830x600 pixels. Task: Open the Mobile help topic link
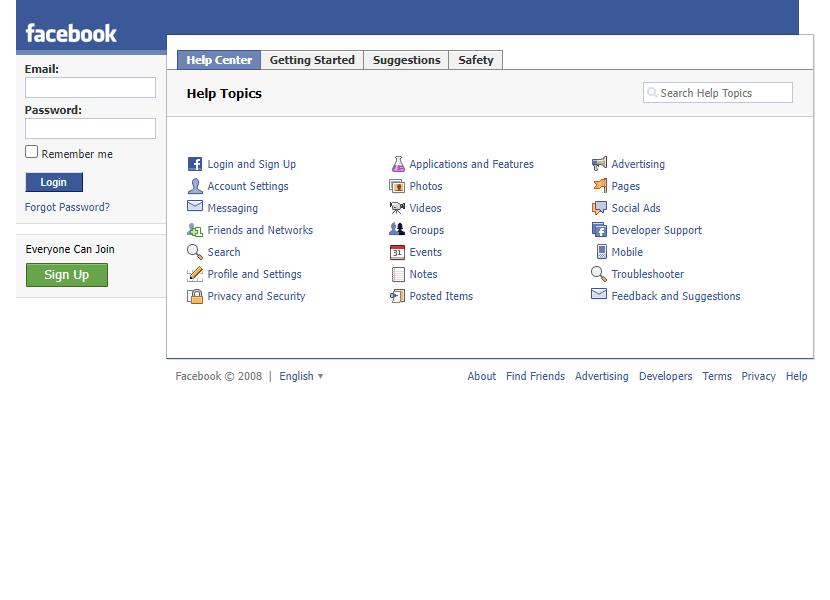click(x=627, y=252)
